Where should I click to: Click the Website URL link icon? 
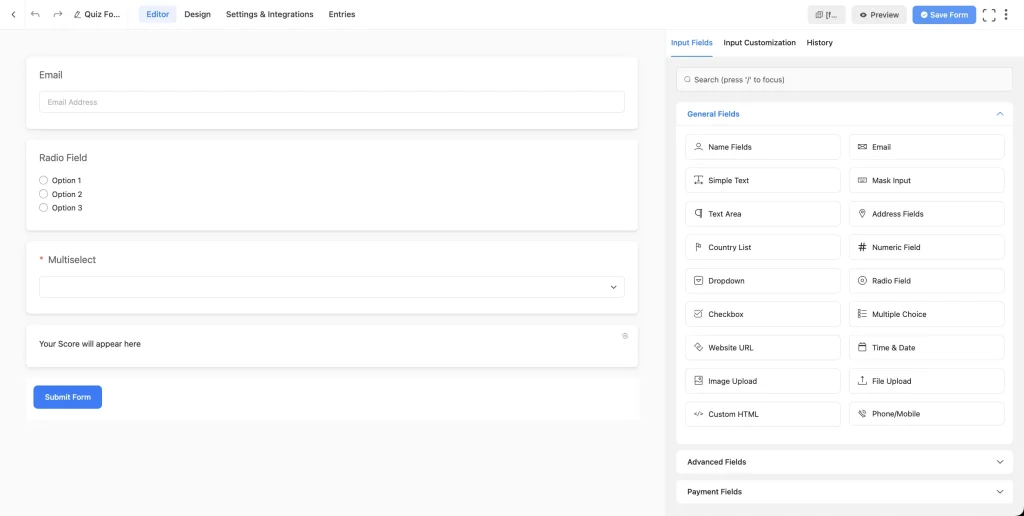(698, 347)
